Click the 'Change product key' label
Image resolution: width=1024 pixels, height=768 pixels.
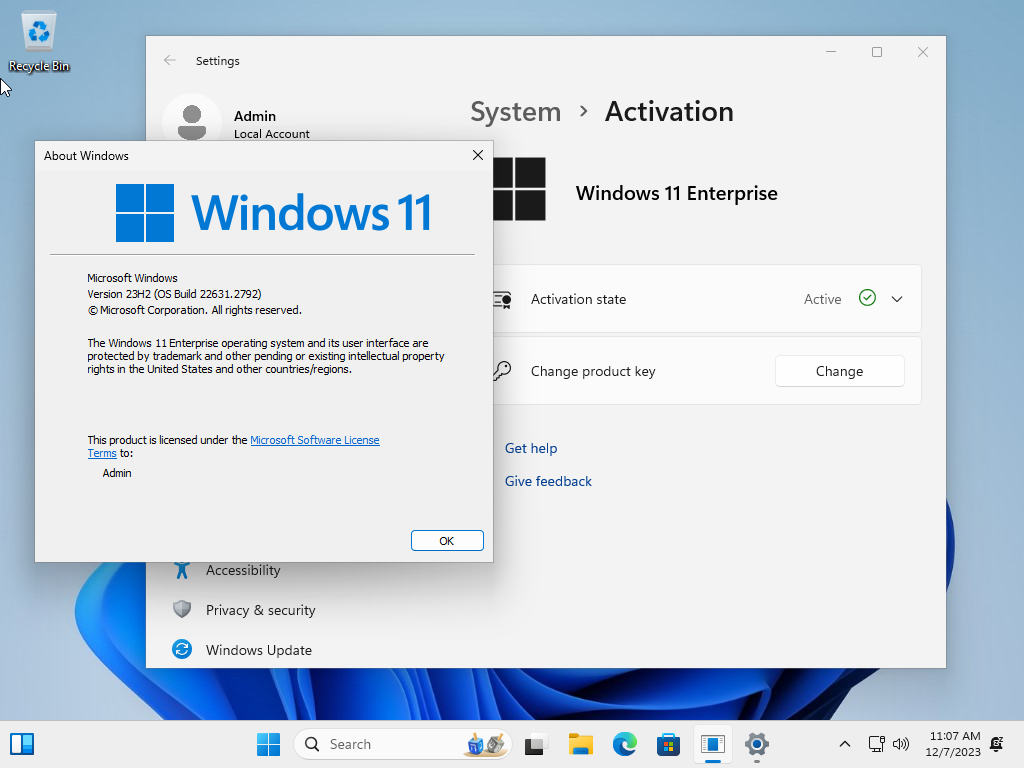tap(593, 371)
